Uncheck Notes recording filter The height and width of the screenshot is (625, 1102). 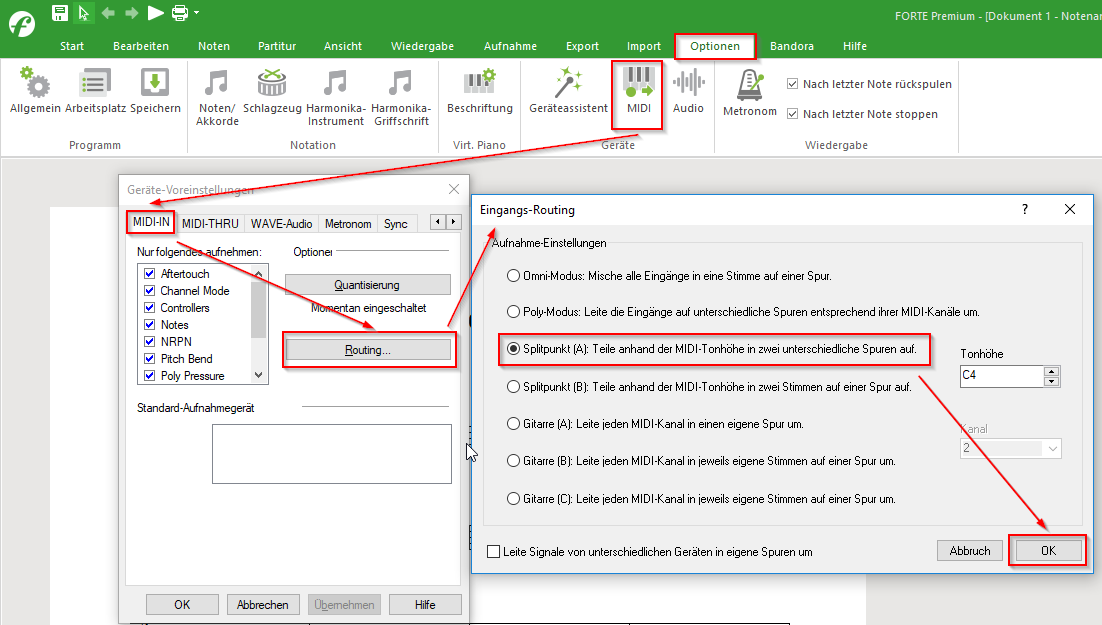(149, 324)
